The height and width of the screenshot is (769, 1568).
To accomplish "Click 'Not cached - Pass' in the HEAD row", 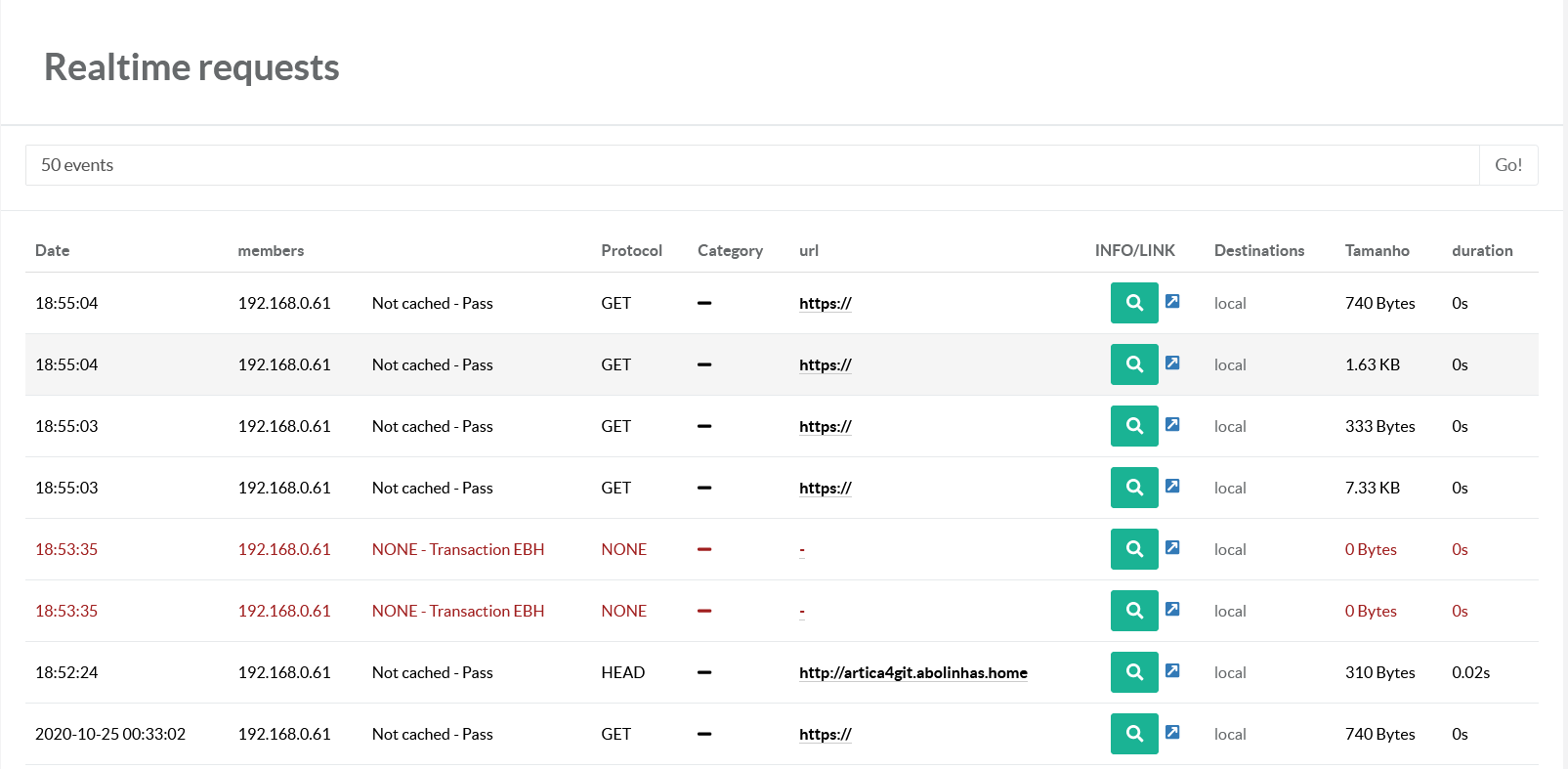I will click(432, 672).
